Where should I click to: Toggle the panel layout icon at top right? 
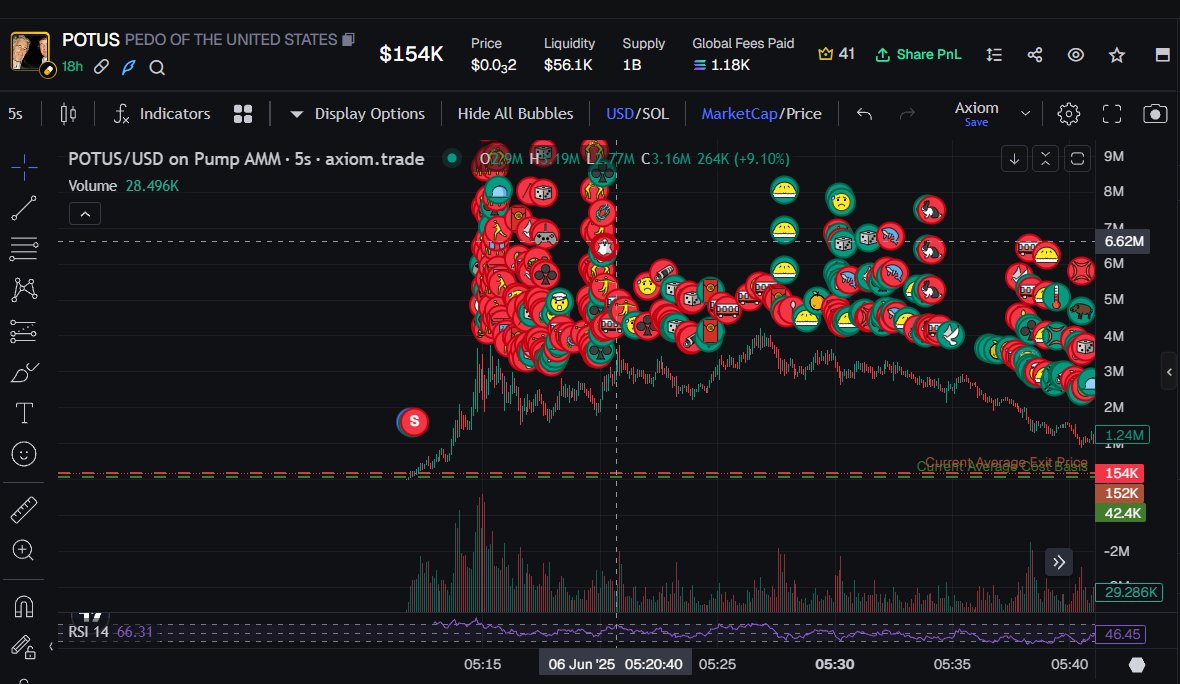(1163, 54)
